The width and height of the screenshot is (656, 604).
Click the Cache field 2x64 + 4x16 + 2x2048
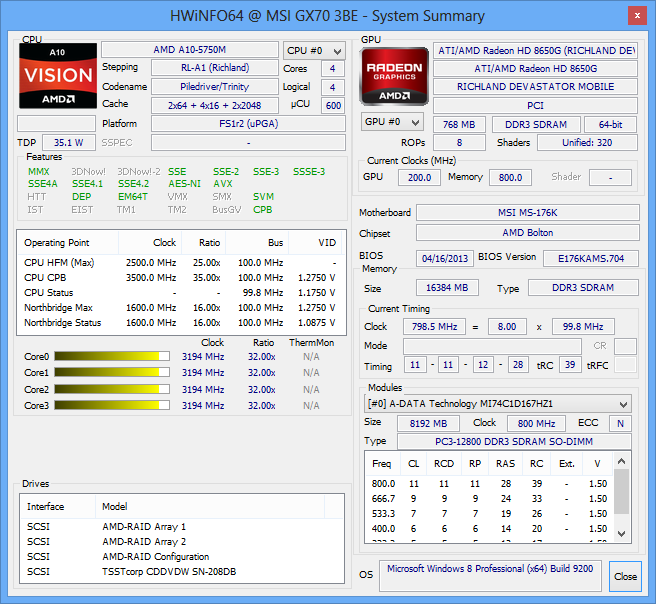[215, 105]
